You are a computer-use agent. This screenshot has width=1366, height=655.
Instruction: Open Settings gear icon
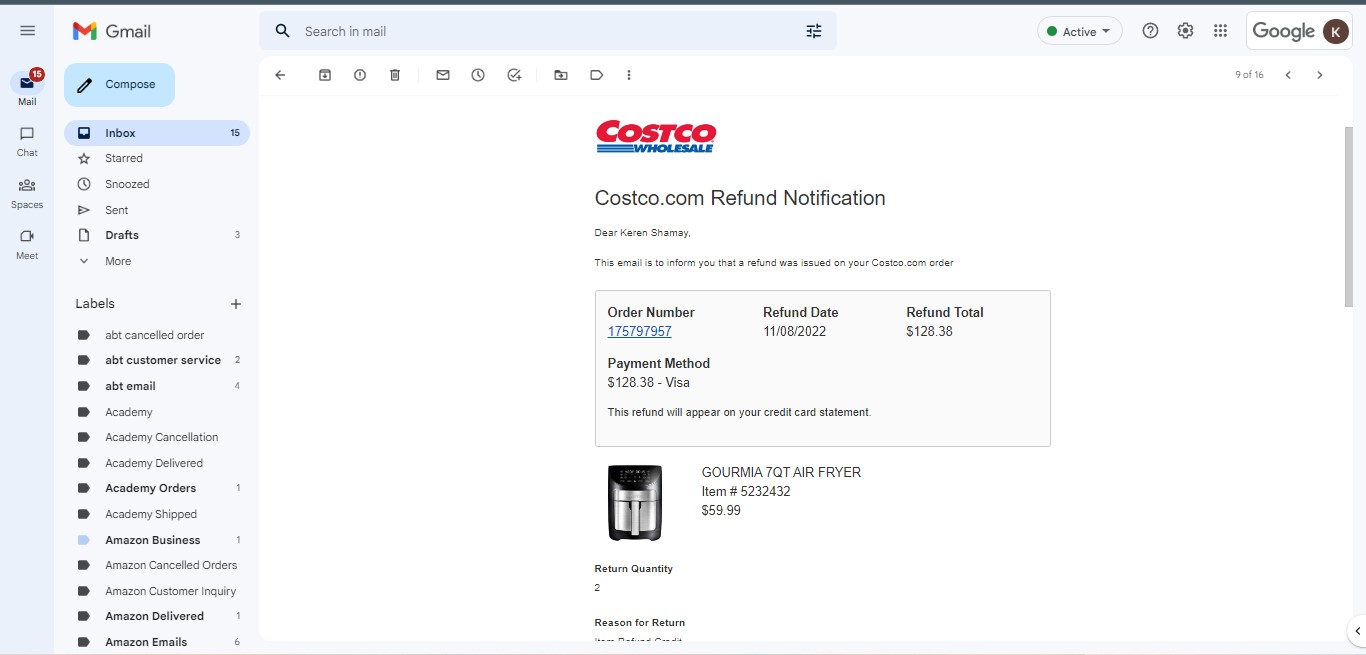pyautogui.click(x=1185, y=31)
